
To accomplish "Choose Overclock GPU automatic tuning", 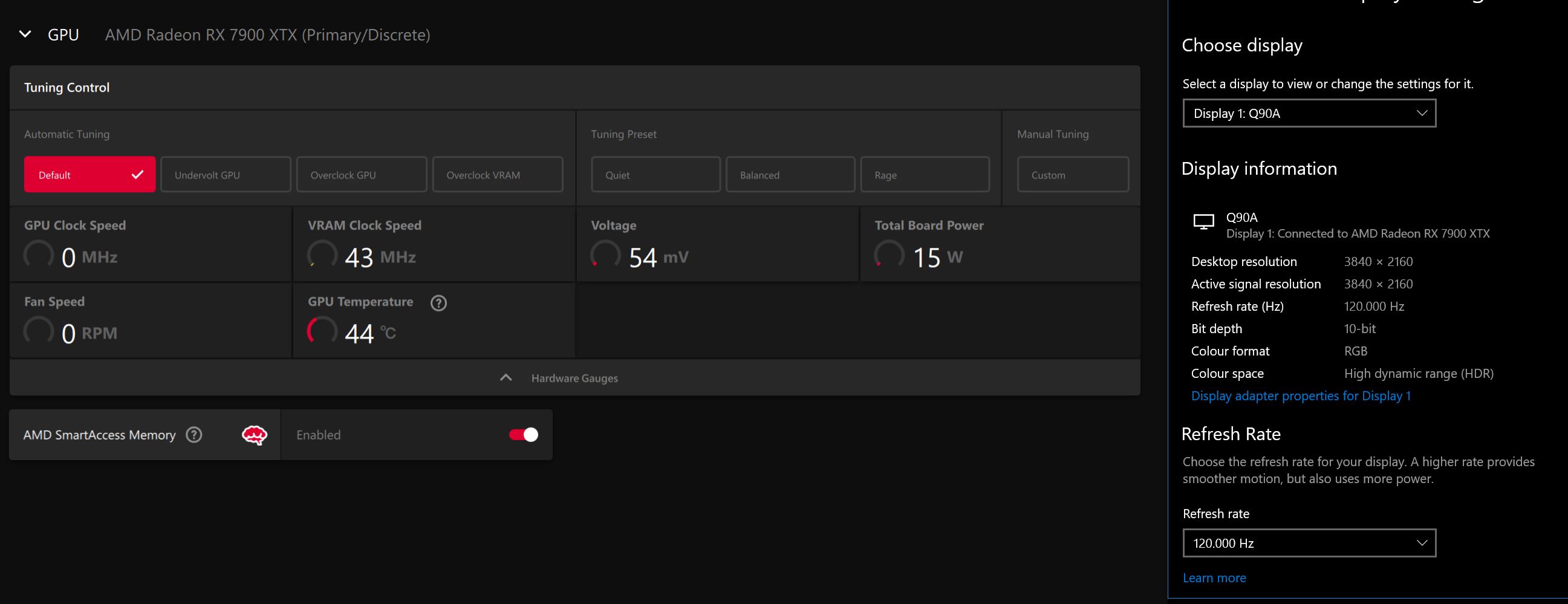I will [x=362, y=175].
